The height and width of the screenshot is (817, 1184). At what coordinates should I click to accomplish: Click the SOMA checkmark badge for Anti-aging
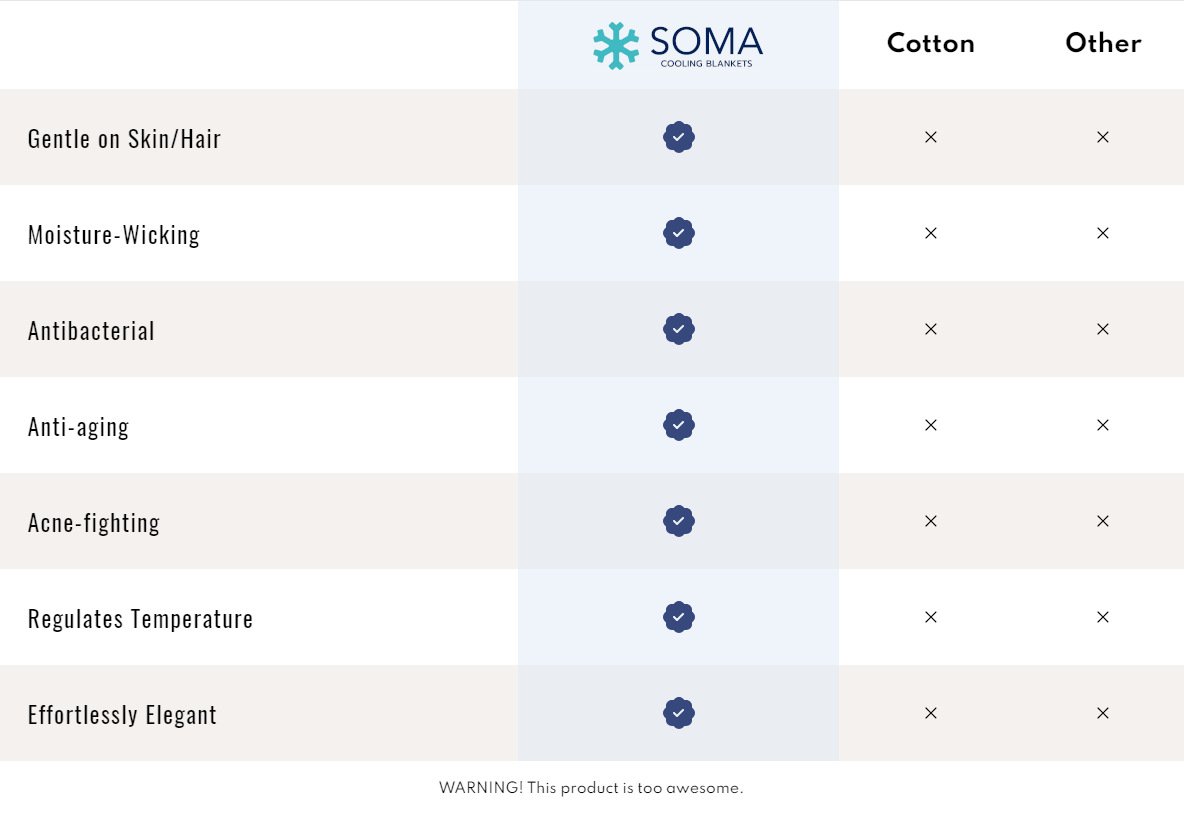[x=679, y=425]
